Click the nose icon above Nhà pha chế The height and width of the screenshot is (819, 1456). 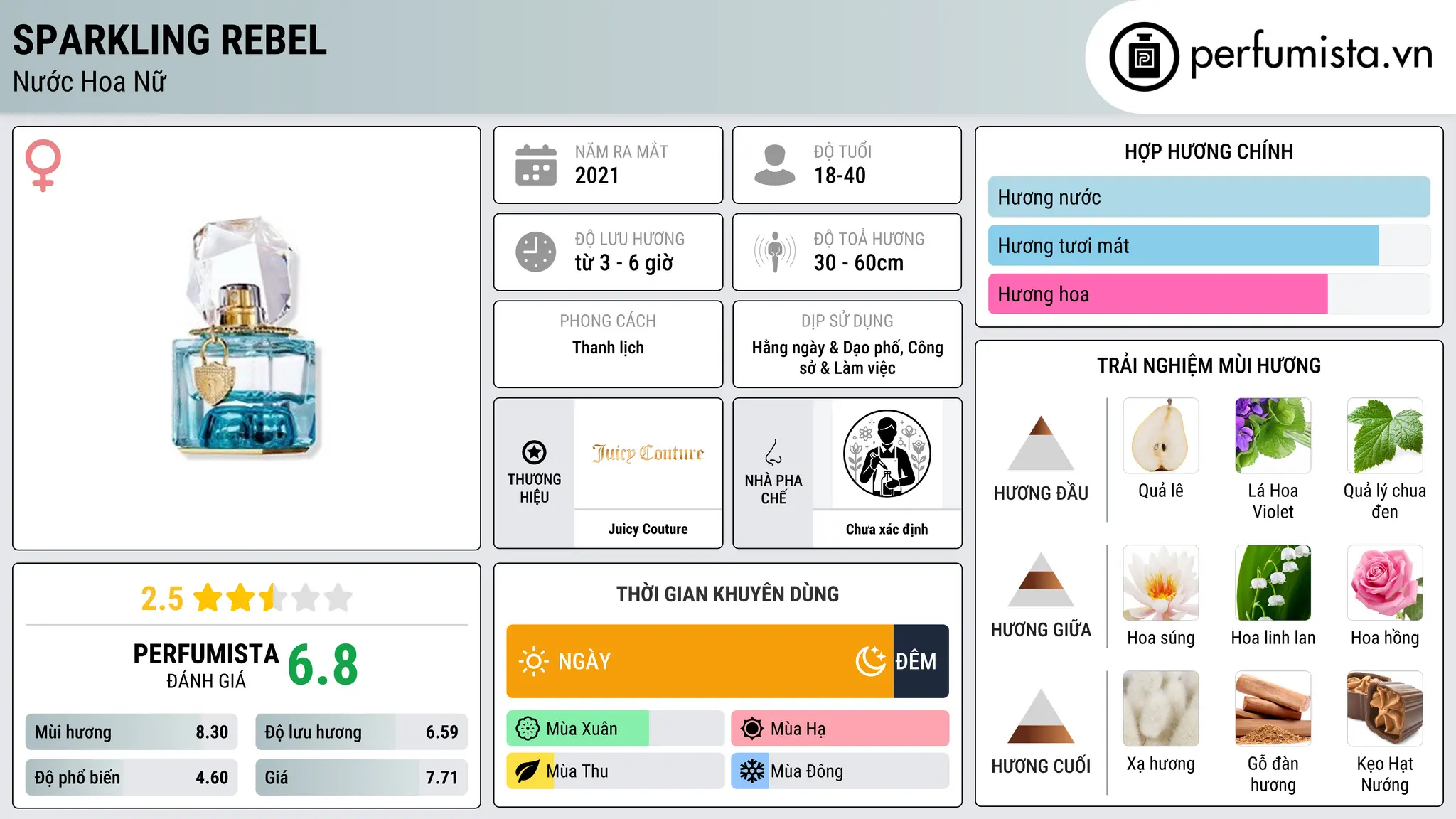pos(773,452)
